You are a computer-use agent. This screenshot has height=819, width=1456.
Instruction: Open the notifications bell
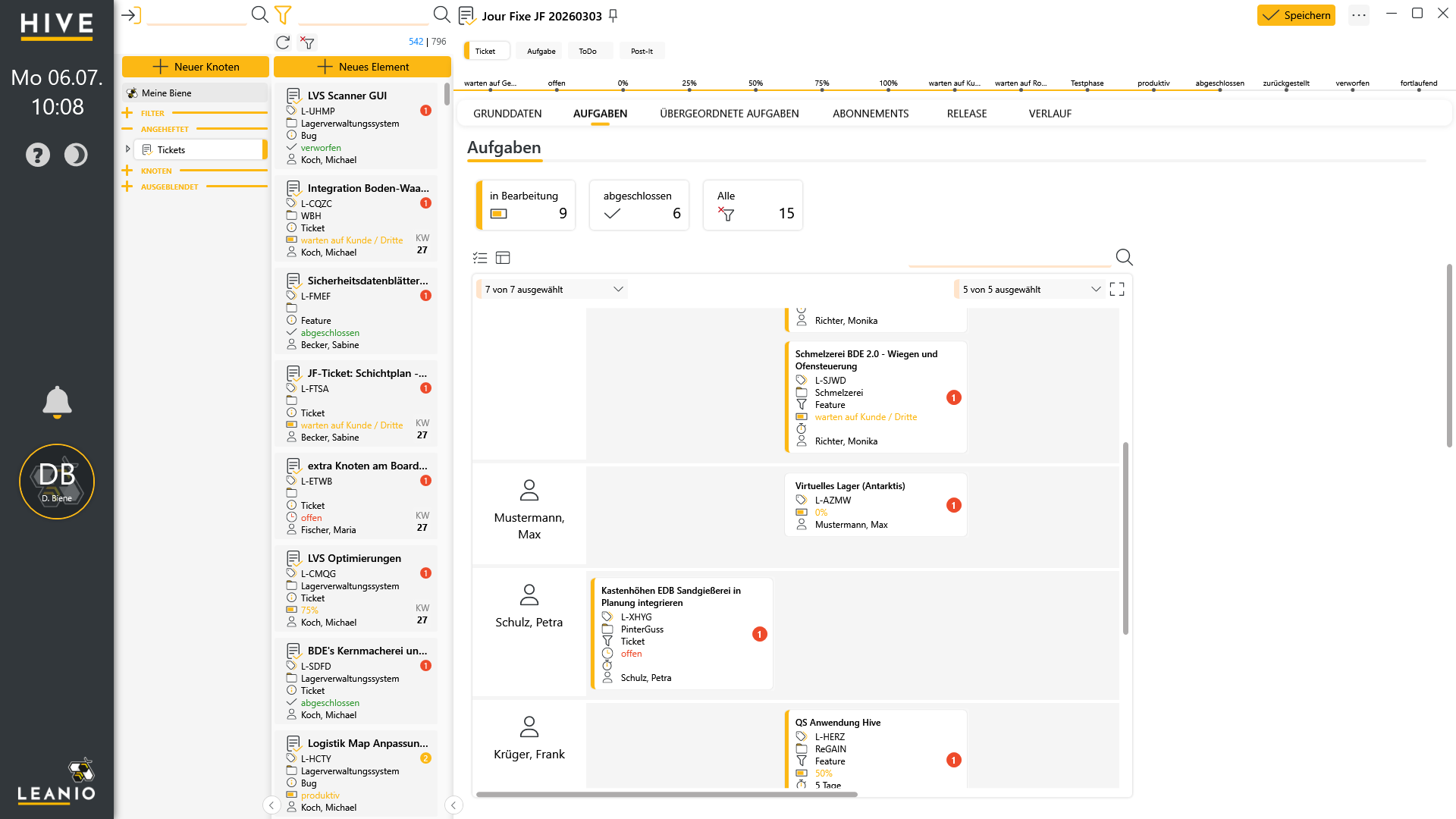pos(57,402)
